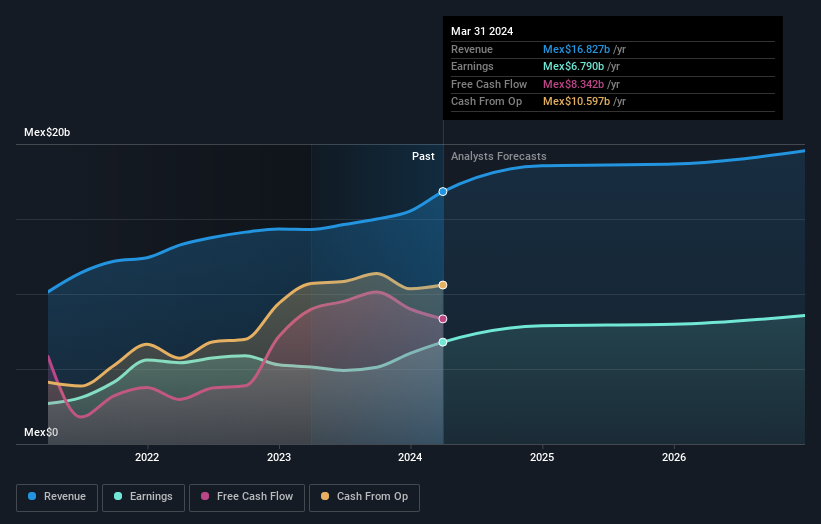Click the Cash From Op label in tooltip
821x524 pixels.
486,102
